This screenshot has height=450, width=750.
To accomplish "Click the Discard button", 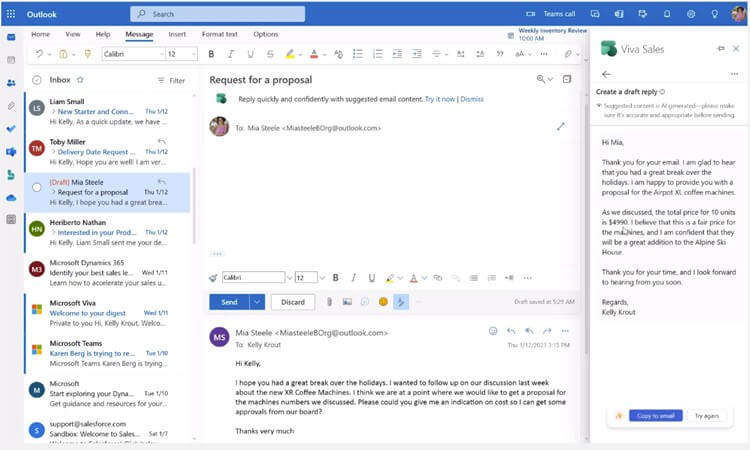I will pos(293,302).
